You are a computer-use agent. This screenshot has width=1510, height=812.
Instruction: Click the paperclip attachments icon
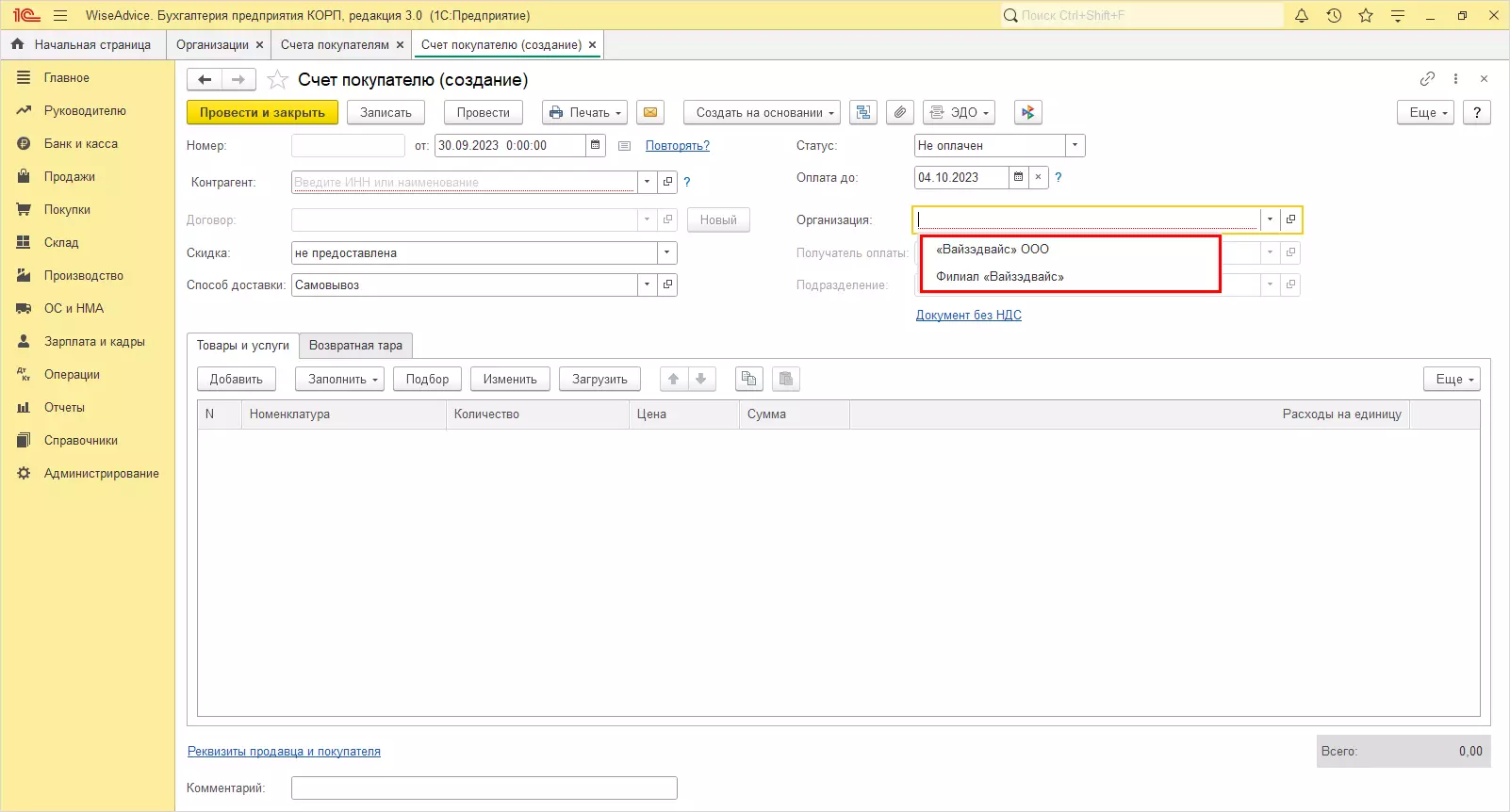pyautogui.click(x=900, y=112)
